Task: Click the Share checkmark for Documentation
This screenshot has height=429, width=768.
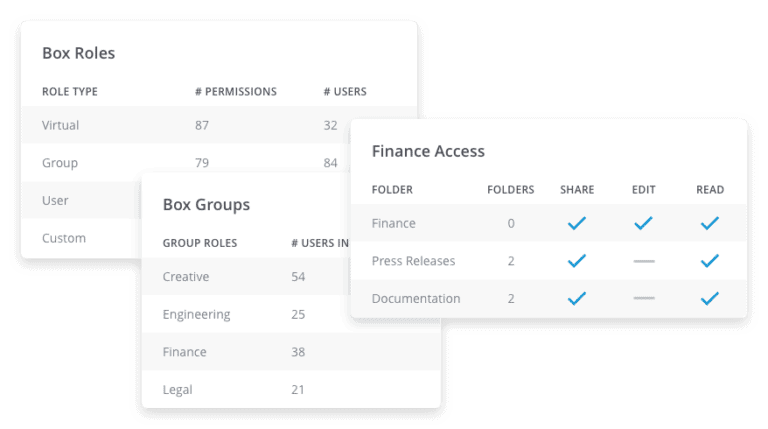Action: coord(576,298)
